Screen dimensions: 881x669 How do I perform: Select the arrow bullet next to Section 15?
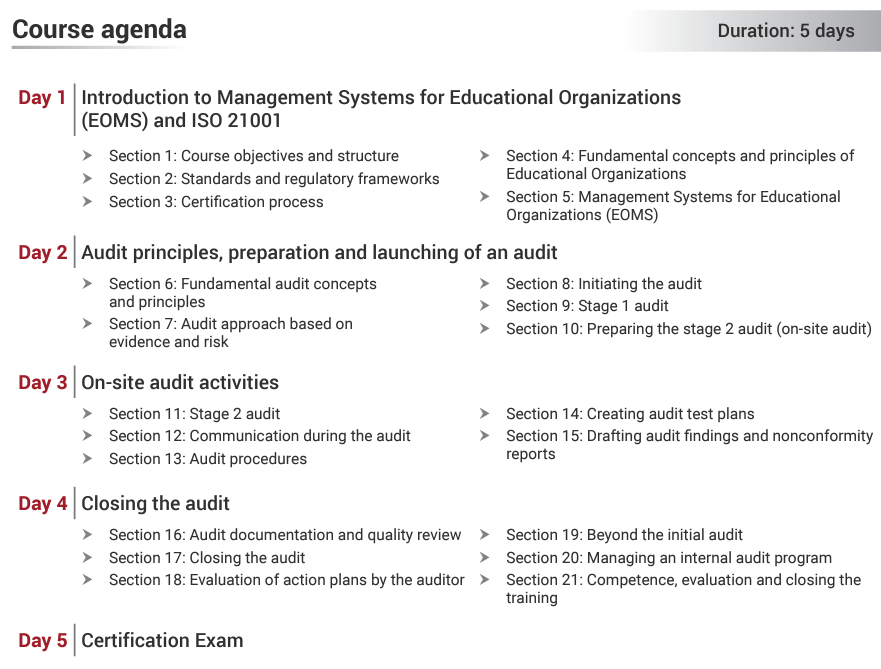pyautogui.click(x=484, y=436)
